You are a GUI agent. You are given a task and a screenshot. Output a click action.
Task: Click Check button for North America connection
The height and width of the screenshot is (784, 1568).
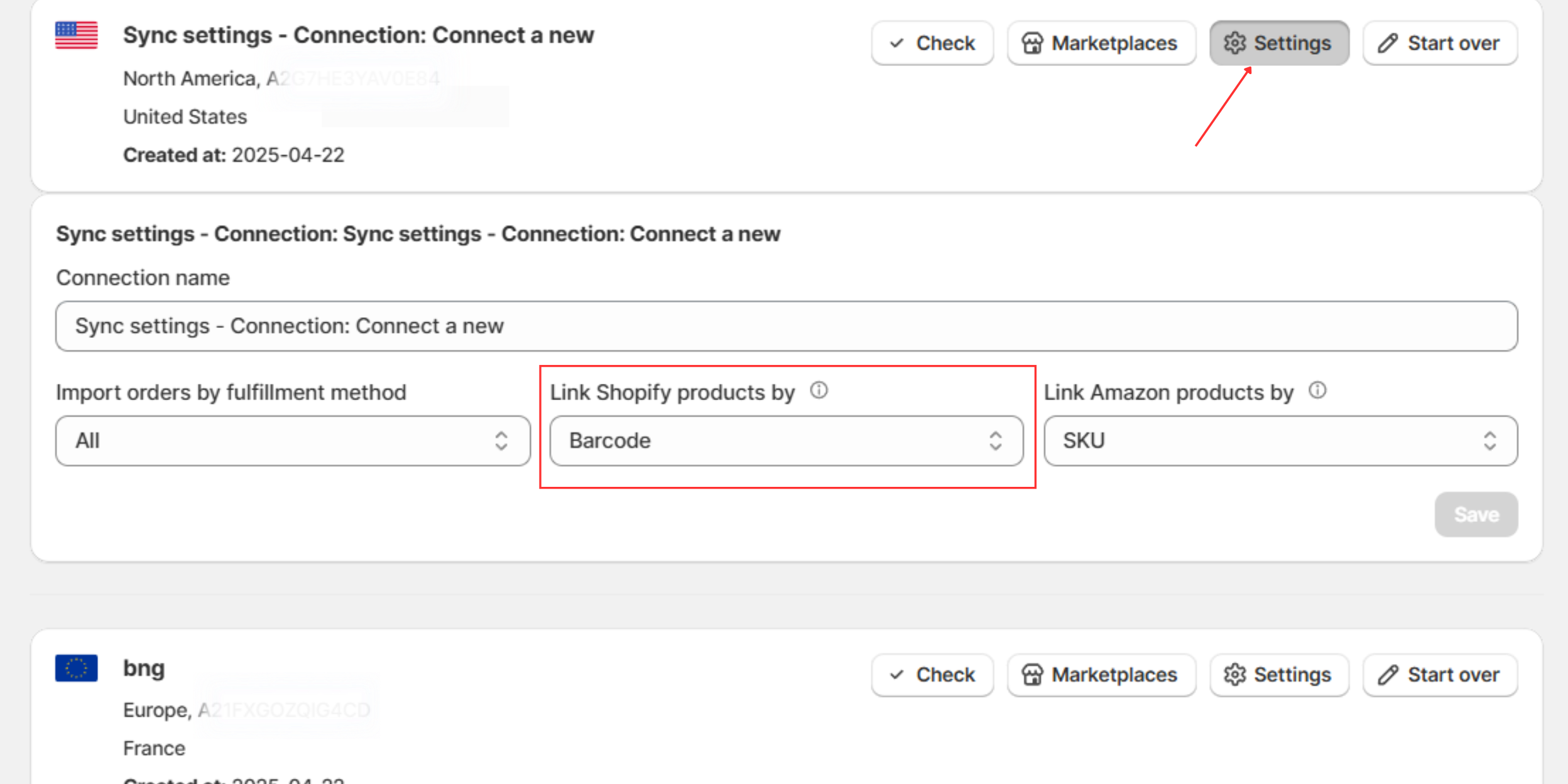932,43
